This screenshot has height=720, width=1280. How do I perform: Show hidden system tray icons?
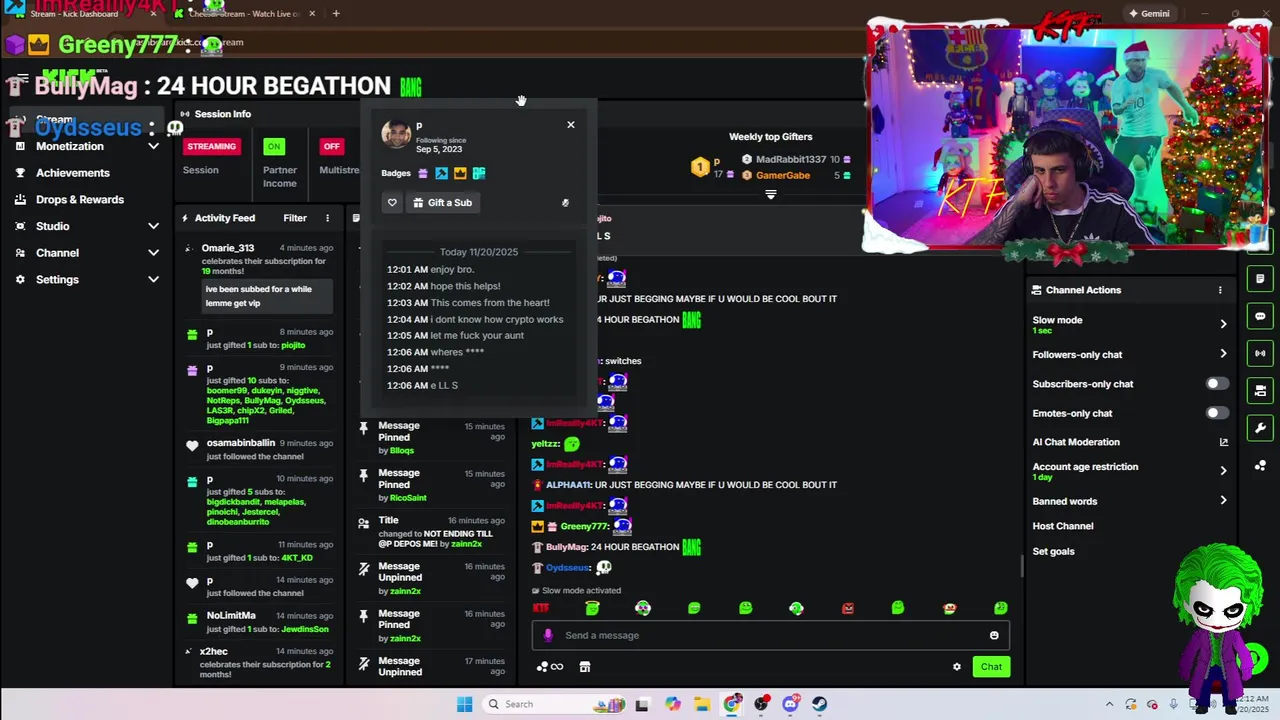[x=1109, y=704]
